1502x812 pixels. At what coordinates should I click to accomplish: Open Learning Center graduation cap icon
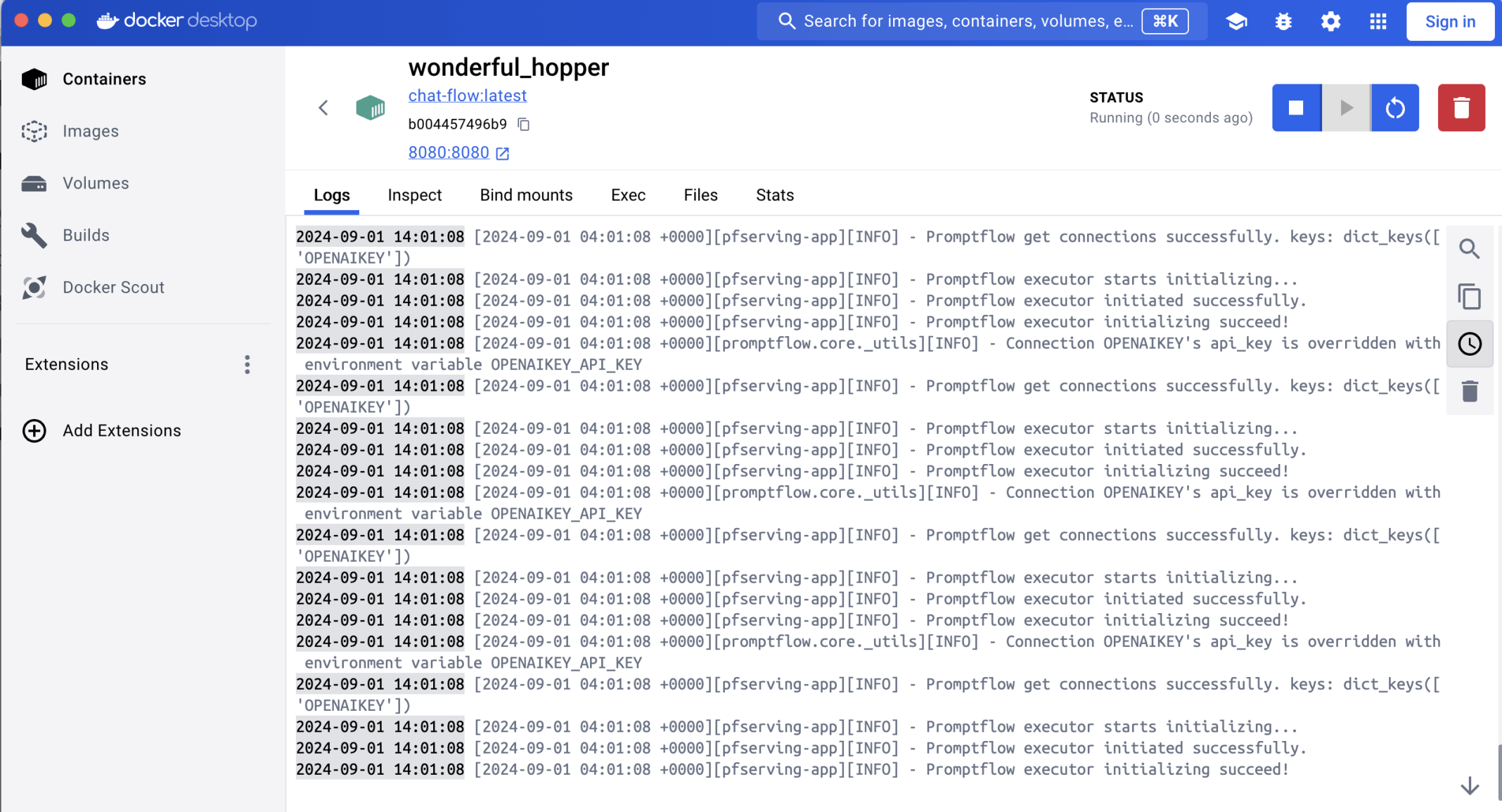1236,21
